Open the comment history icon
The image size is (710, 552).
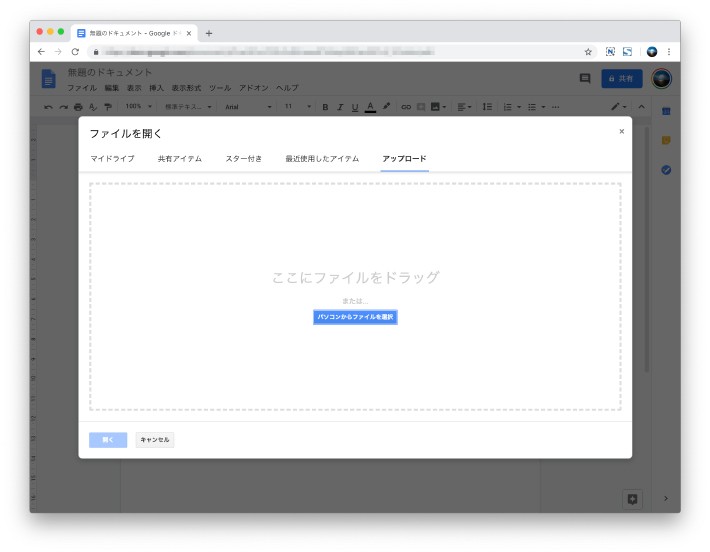[x=585, y=78]
